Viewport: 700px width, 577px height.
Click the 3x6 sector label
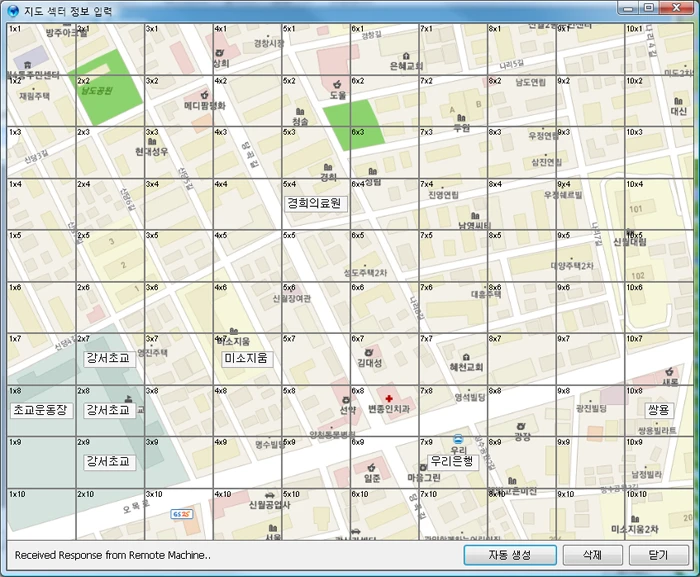[152, 287]
